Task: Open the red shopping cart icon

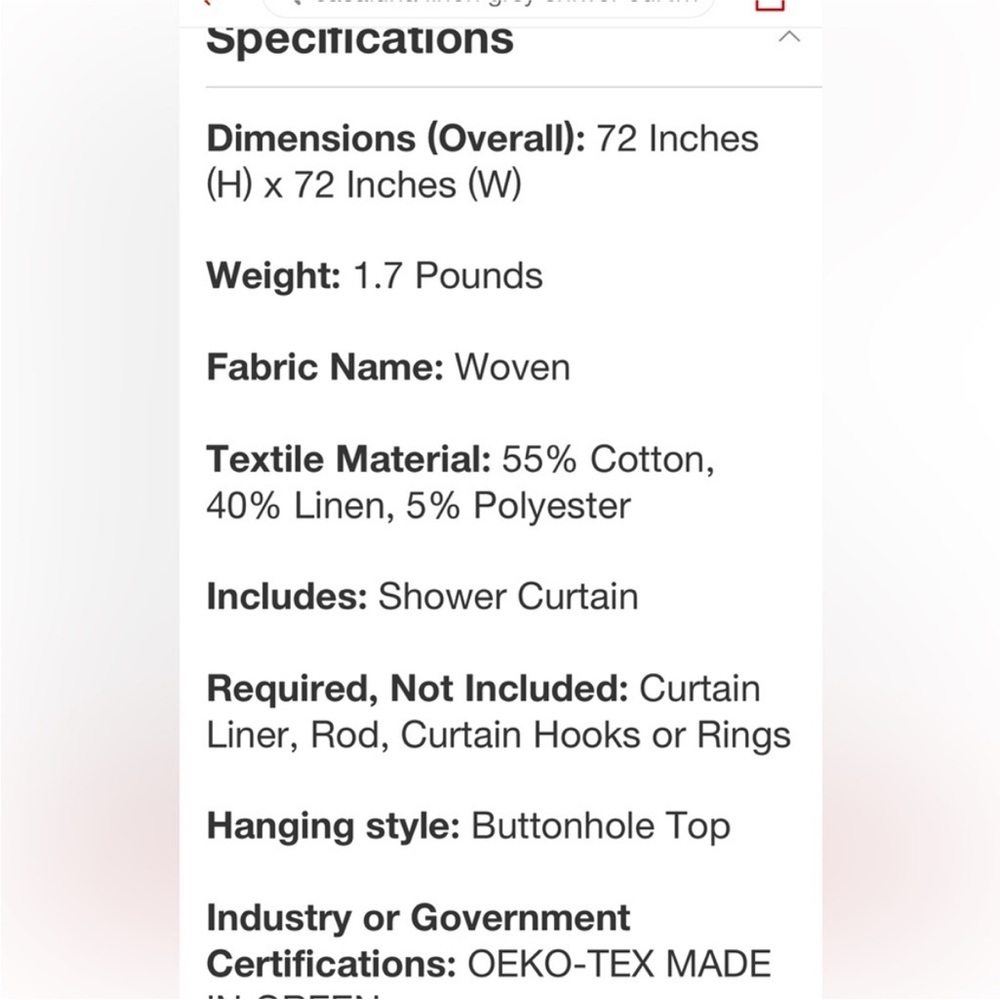Action: (770, 5)
